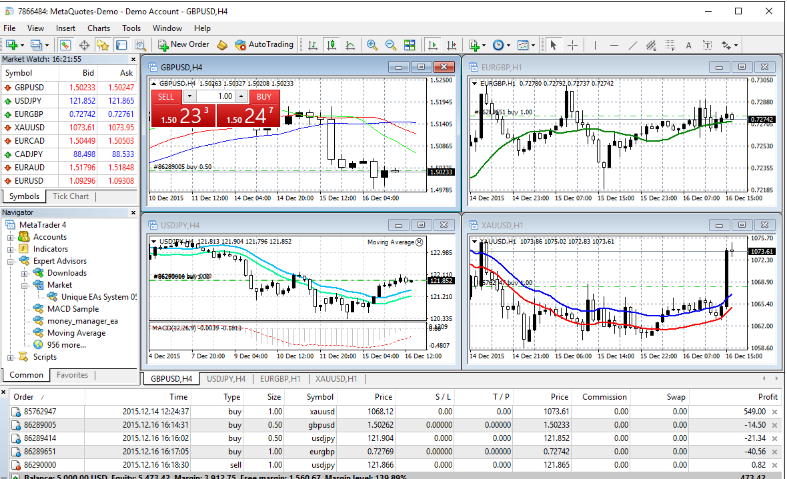The width and height of the screenshot is (787, 479).
Task: Toggle the Market Watch window icon
Action: [65, 45]
